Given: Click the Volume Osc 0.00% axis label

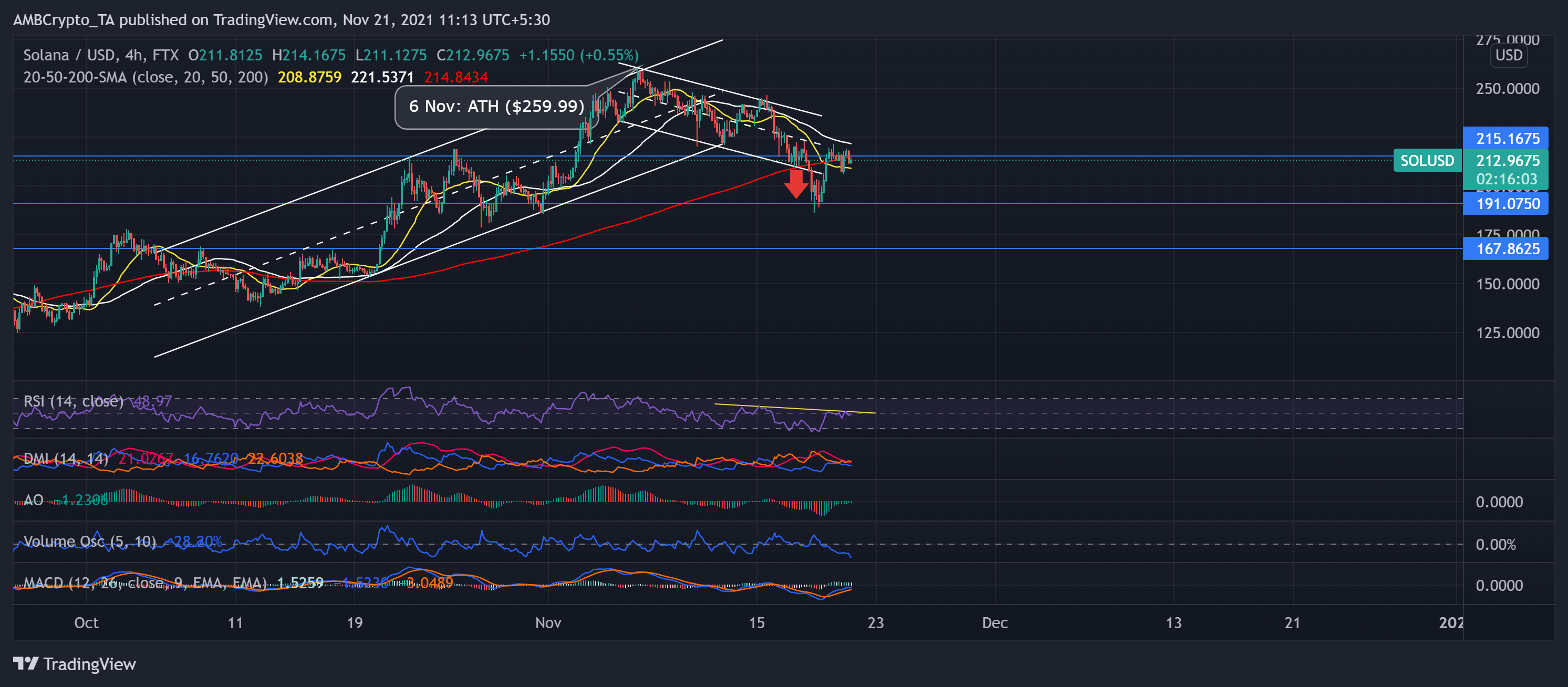Looking at the screenshot, I should 1496,545.
